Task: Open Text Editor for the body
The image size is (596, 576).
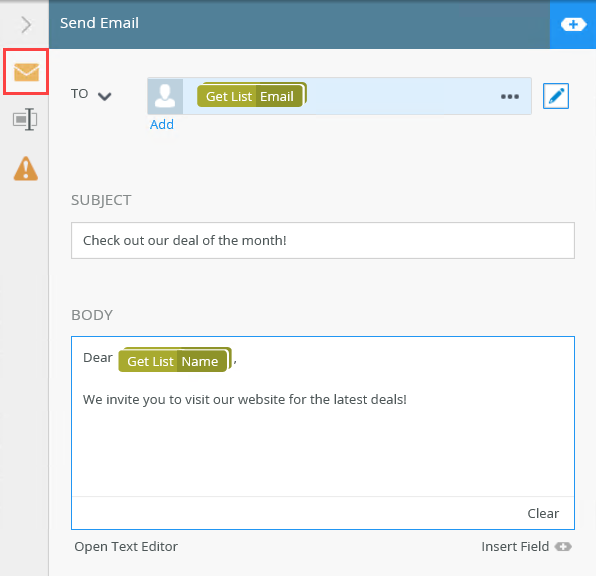Action: [x=126, y=546]
